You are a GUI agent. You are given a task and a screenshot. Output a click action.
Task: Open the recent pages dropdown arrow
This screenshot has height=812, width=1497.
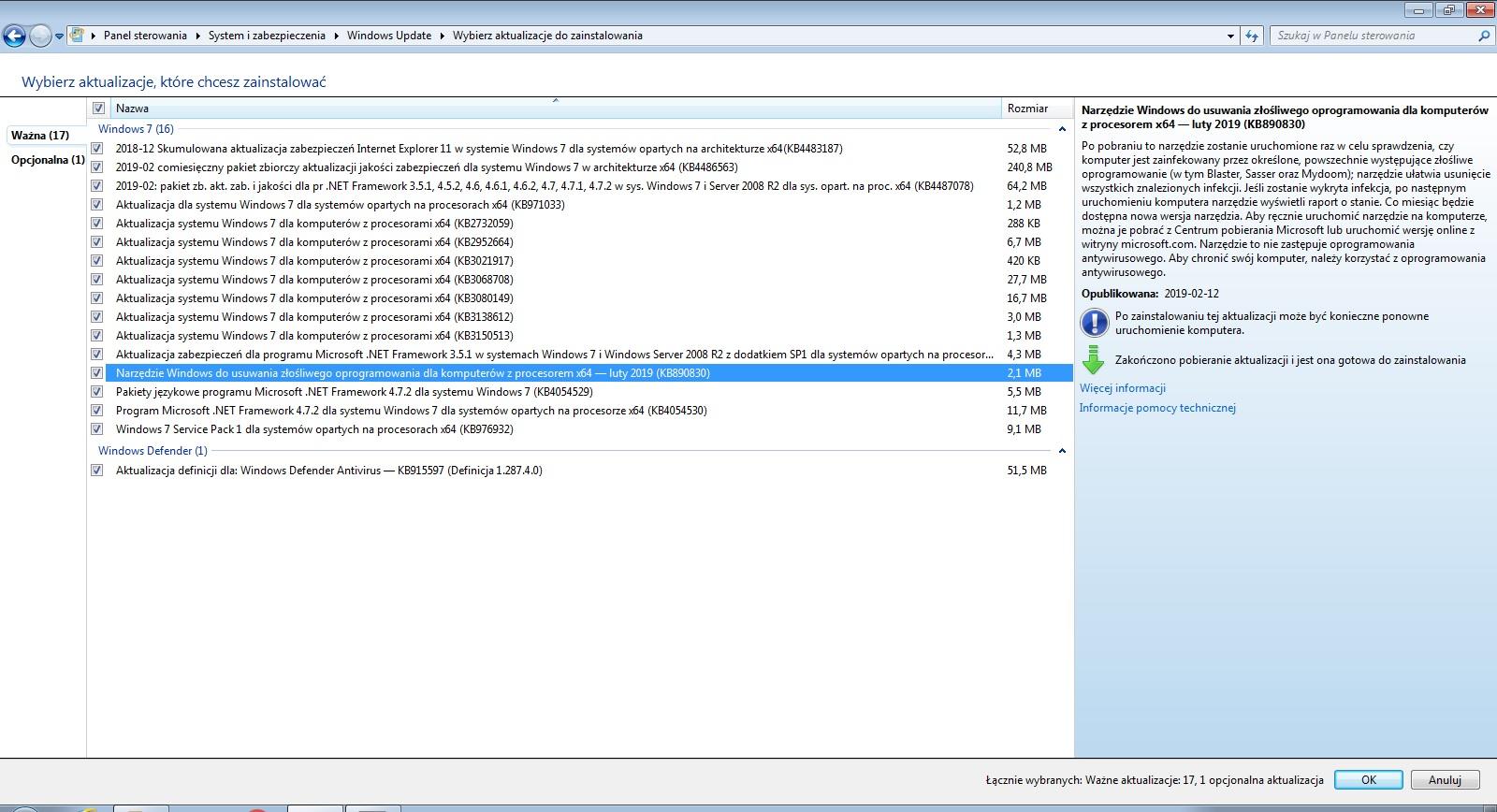59,36
